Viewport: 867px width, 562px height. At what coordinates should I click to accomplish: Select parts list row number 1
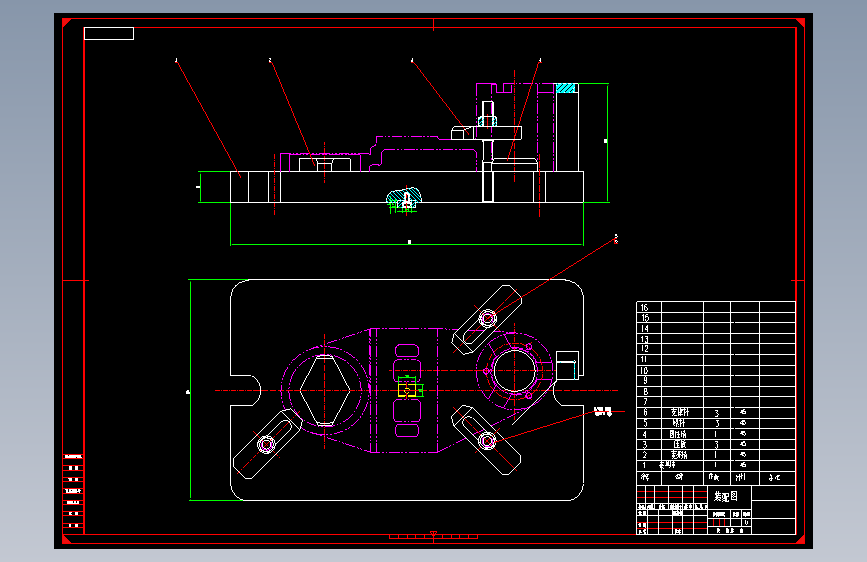(715, 465)
